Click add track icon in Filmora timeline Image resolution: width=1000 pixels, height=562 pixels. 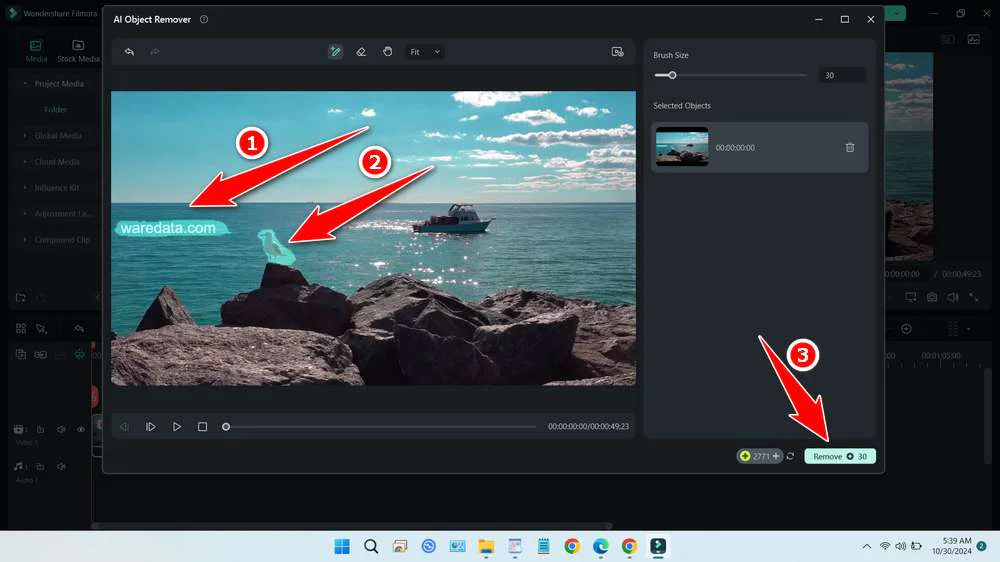click(x=20, y=354)
